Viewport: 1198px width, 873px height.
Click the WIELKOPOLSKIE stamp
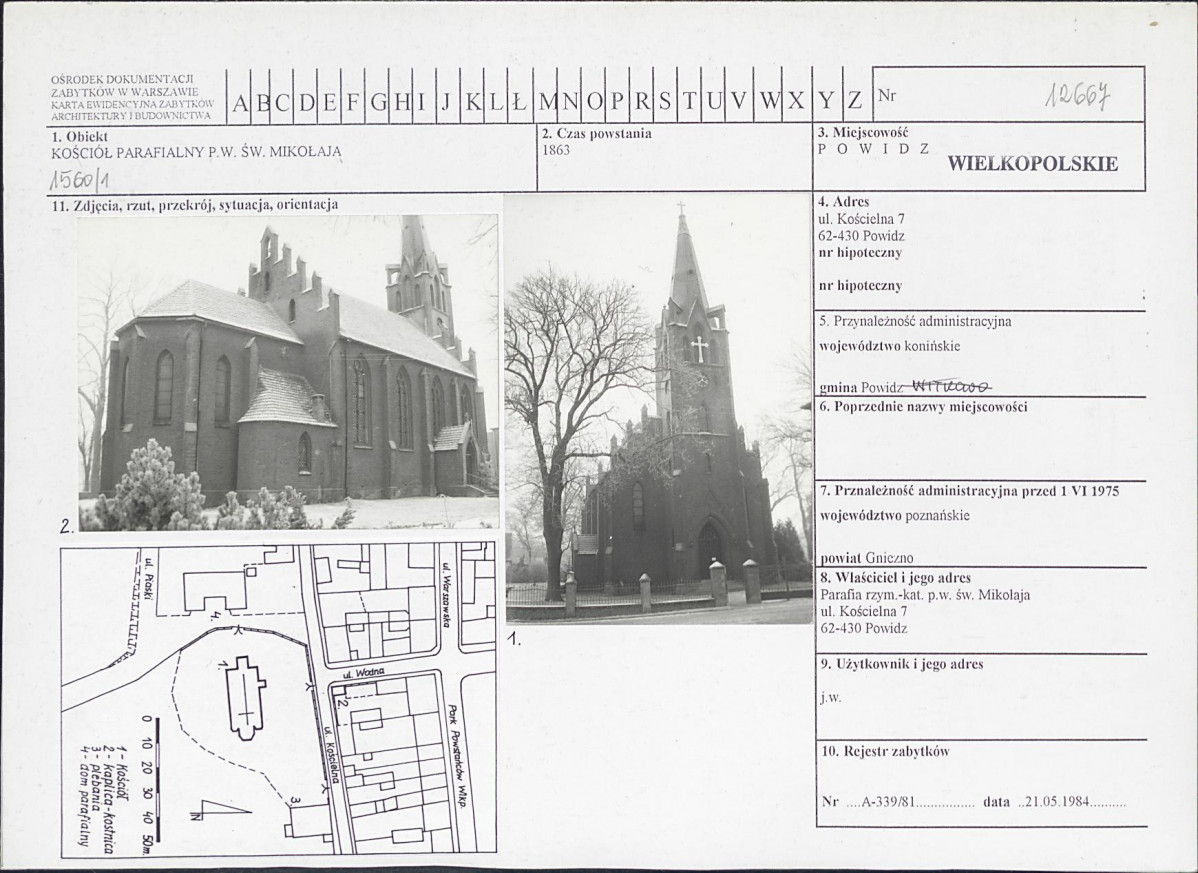click(x=1032, y=163)
